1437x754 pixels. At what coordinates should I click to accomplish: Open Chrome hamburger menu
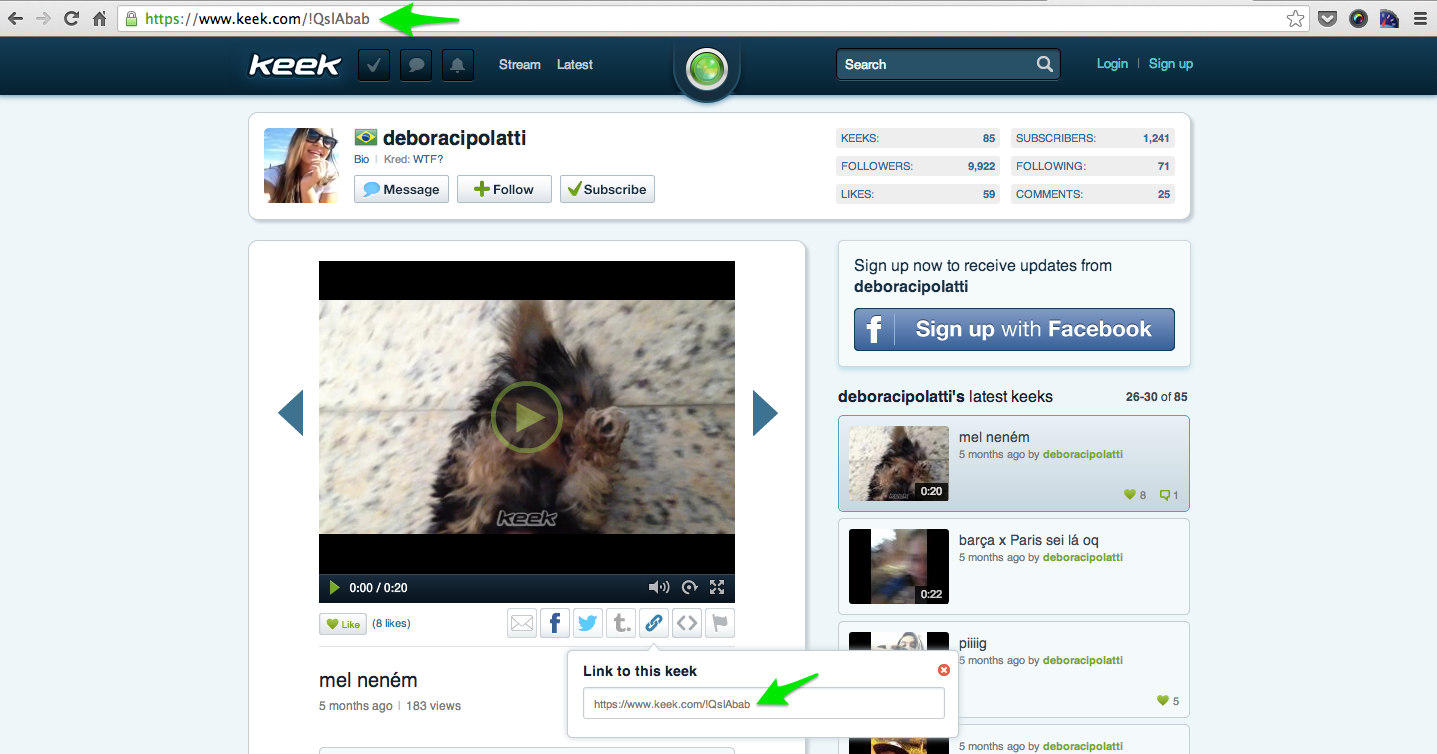1420,18
